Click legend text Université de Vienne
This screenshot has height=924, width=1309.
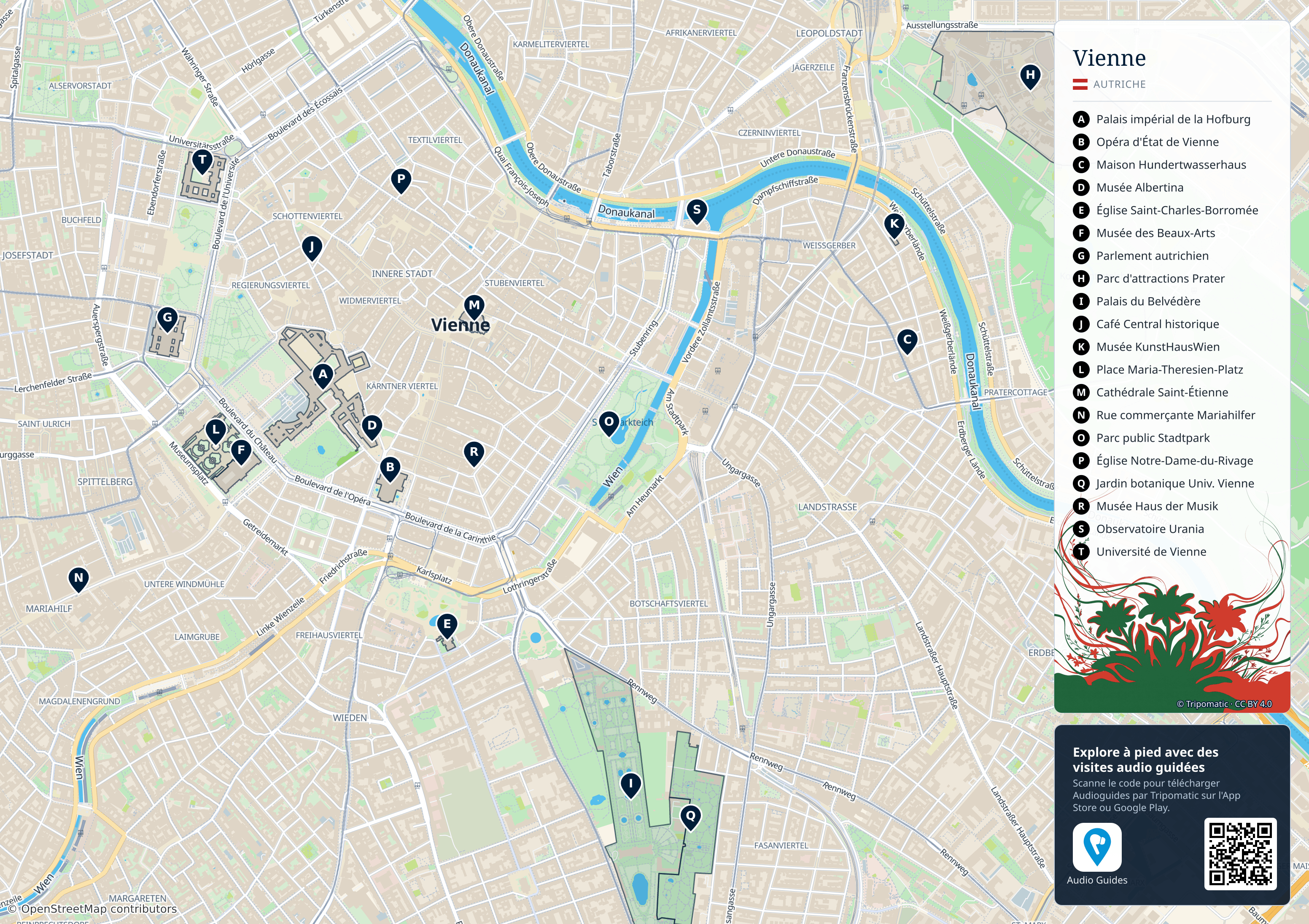1151,552
